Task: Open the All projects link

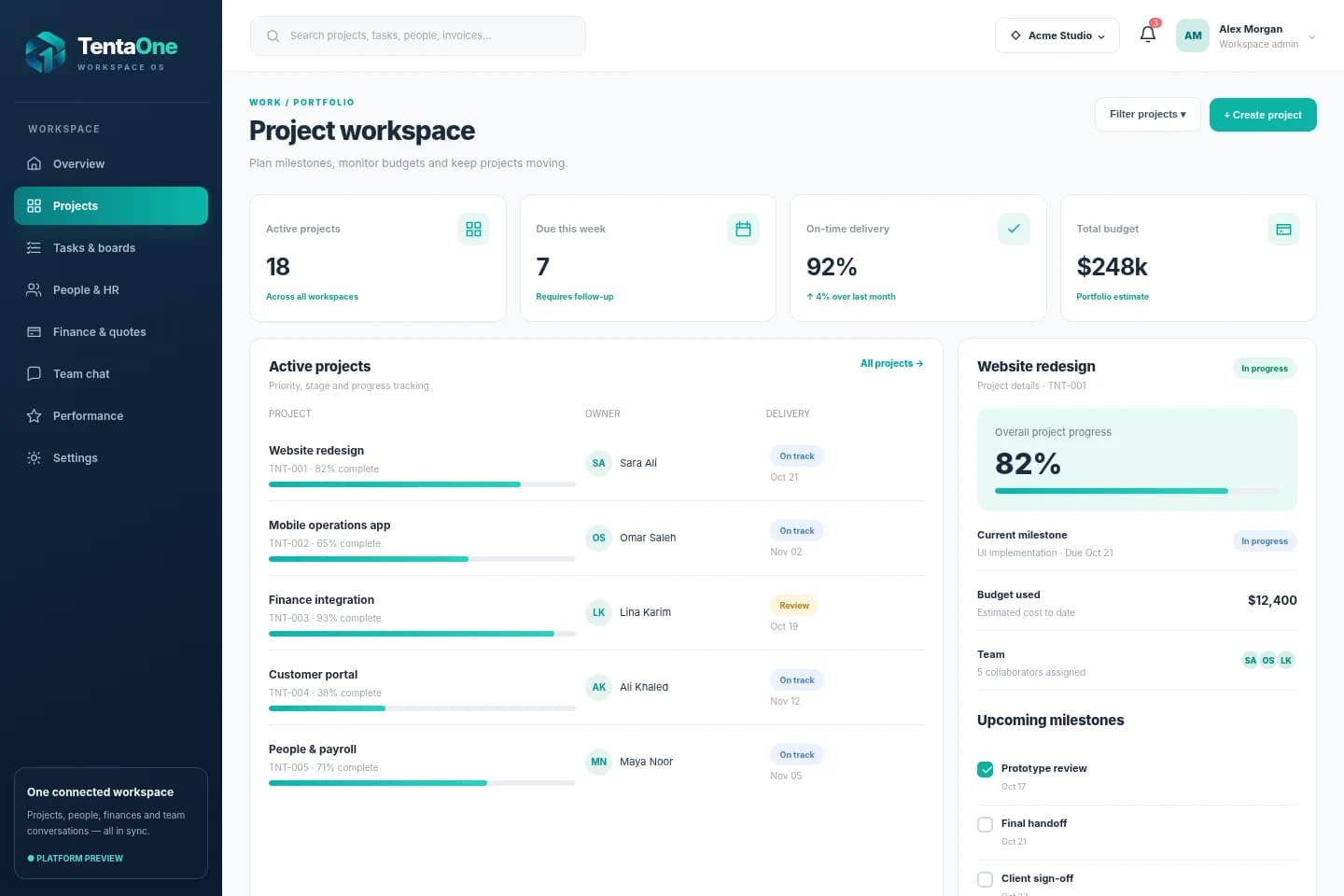Action: click(x=891, y=363)
